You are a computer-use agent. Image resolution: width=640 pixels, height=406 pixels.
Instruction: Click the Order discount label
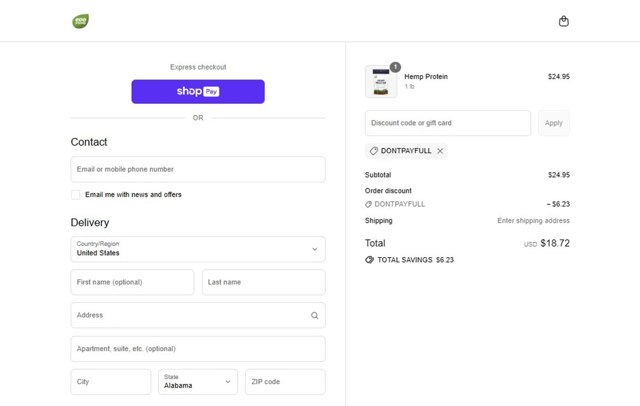pyautogui.click(x=388, y=191)
